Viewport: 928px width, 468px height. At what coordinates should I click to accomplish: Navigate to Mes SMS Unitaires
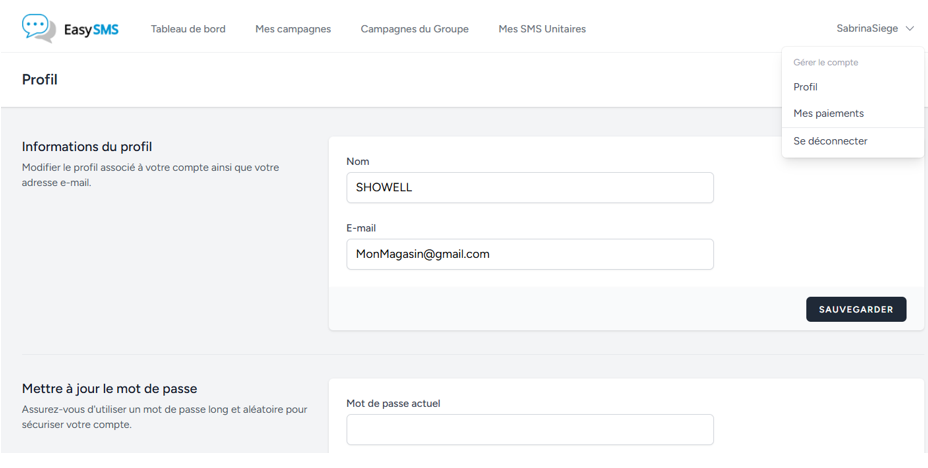(542, 29)
